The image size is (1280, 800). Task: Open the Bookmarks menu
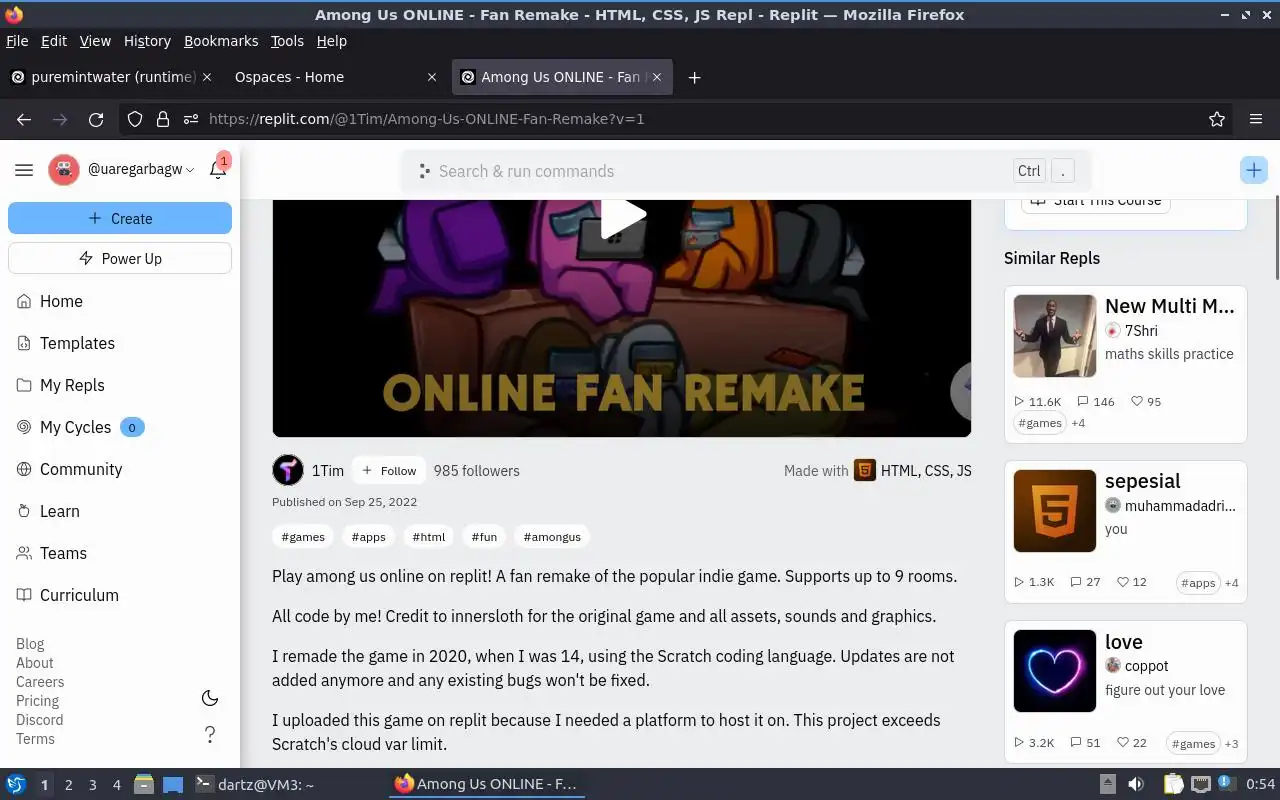[221, 41]
